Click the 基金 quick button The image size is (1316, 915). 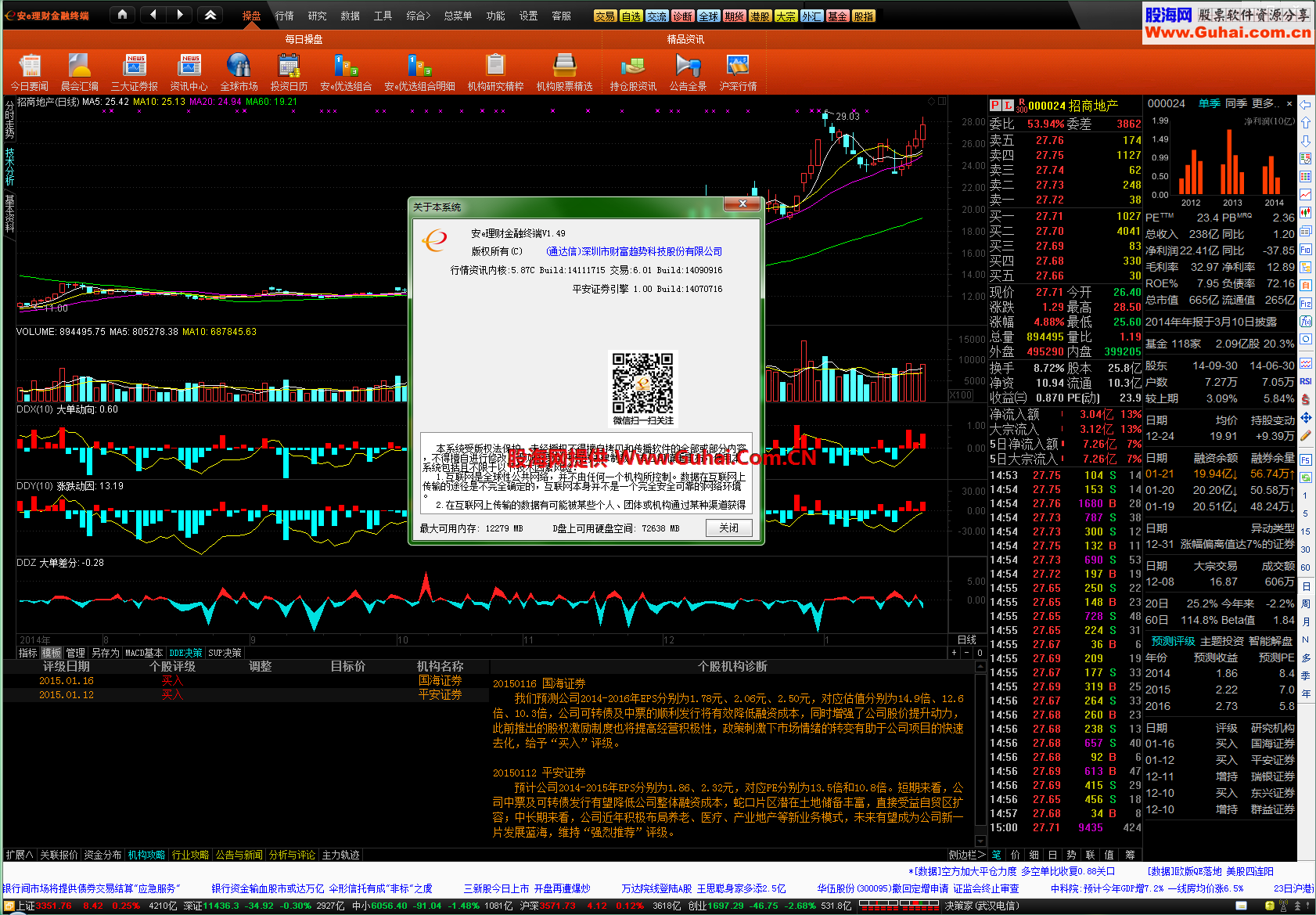837,16
